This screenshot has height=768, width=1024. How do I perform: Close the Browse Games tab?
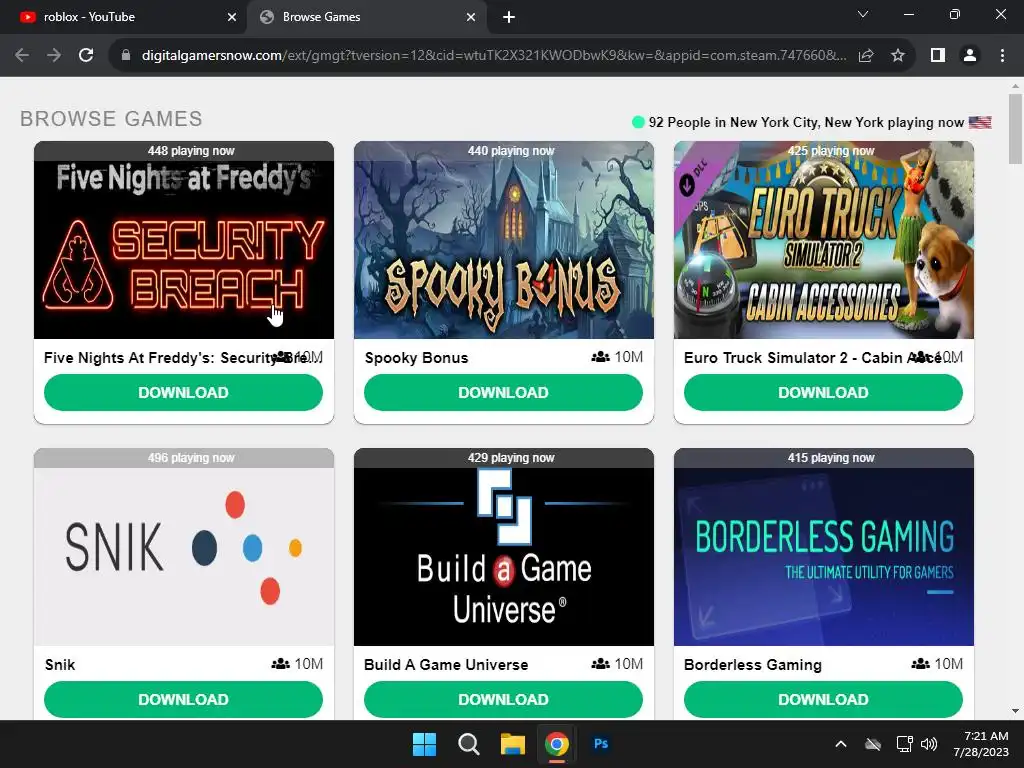click(x=471, y=17)
